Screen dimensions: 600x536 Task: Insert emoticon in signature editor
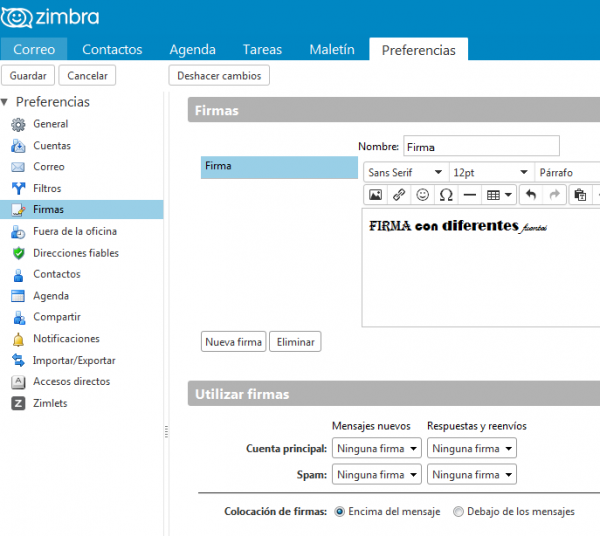coord(422,195)
